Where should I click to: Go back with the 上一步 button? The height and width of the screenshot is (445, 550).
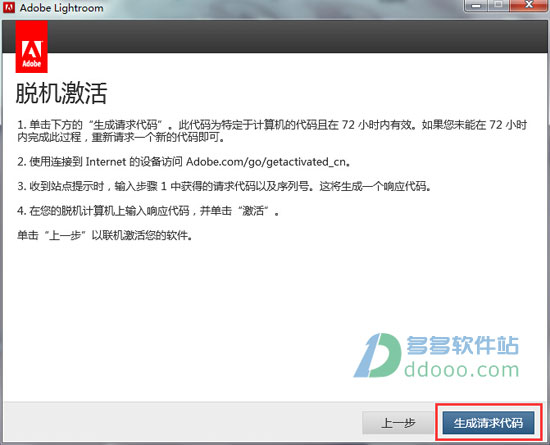pos(398,423)
